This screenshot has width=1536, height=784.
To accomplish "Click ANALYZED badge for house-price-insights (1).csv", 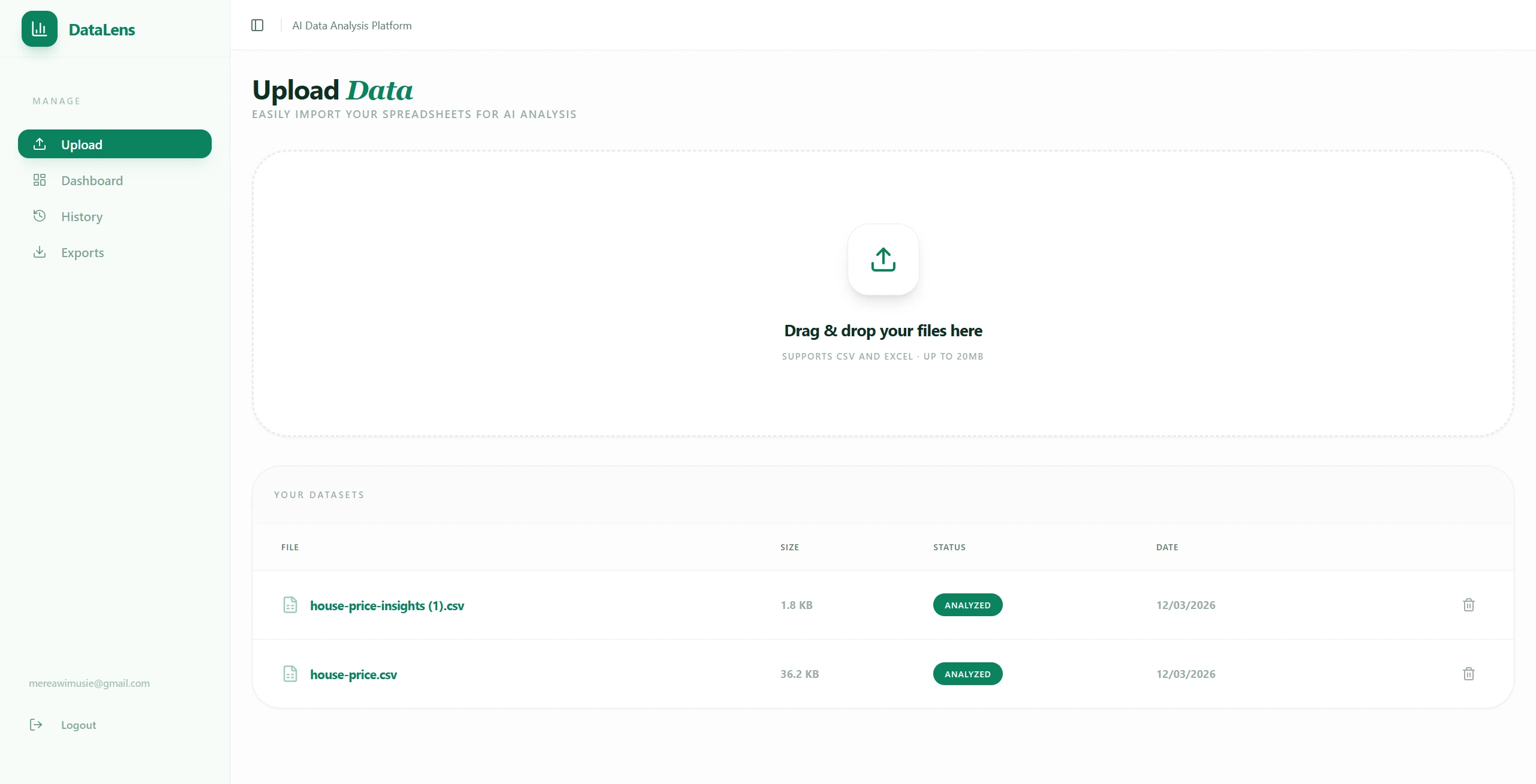I will click(967, 605).
